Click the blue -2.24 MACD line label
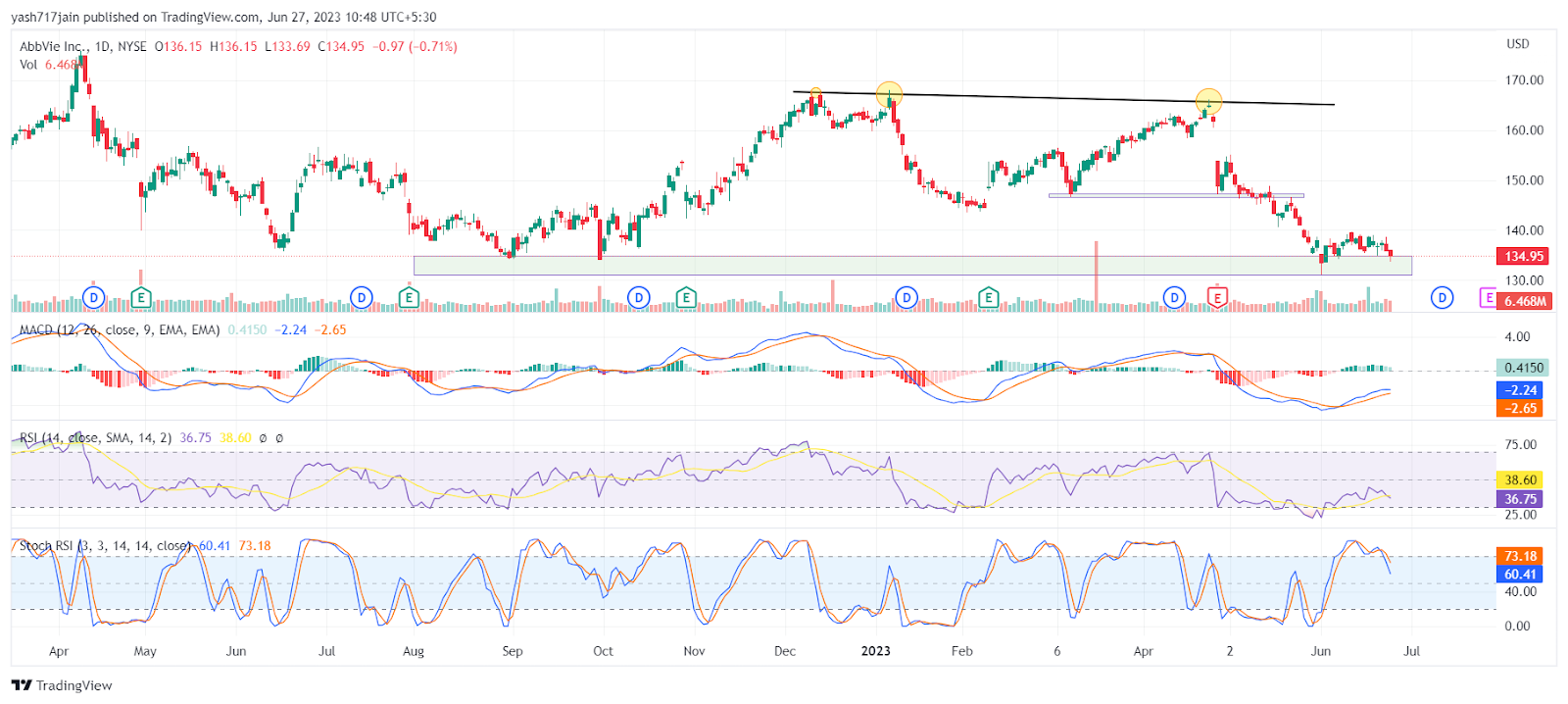Image resolution: width=1568 pixels, height=704 pixels. click(1521, 390)
